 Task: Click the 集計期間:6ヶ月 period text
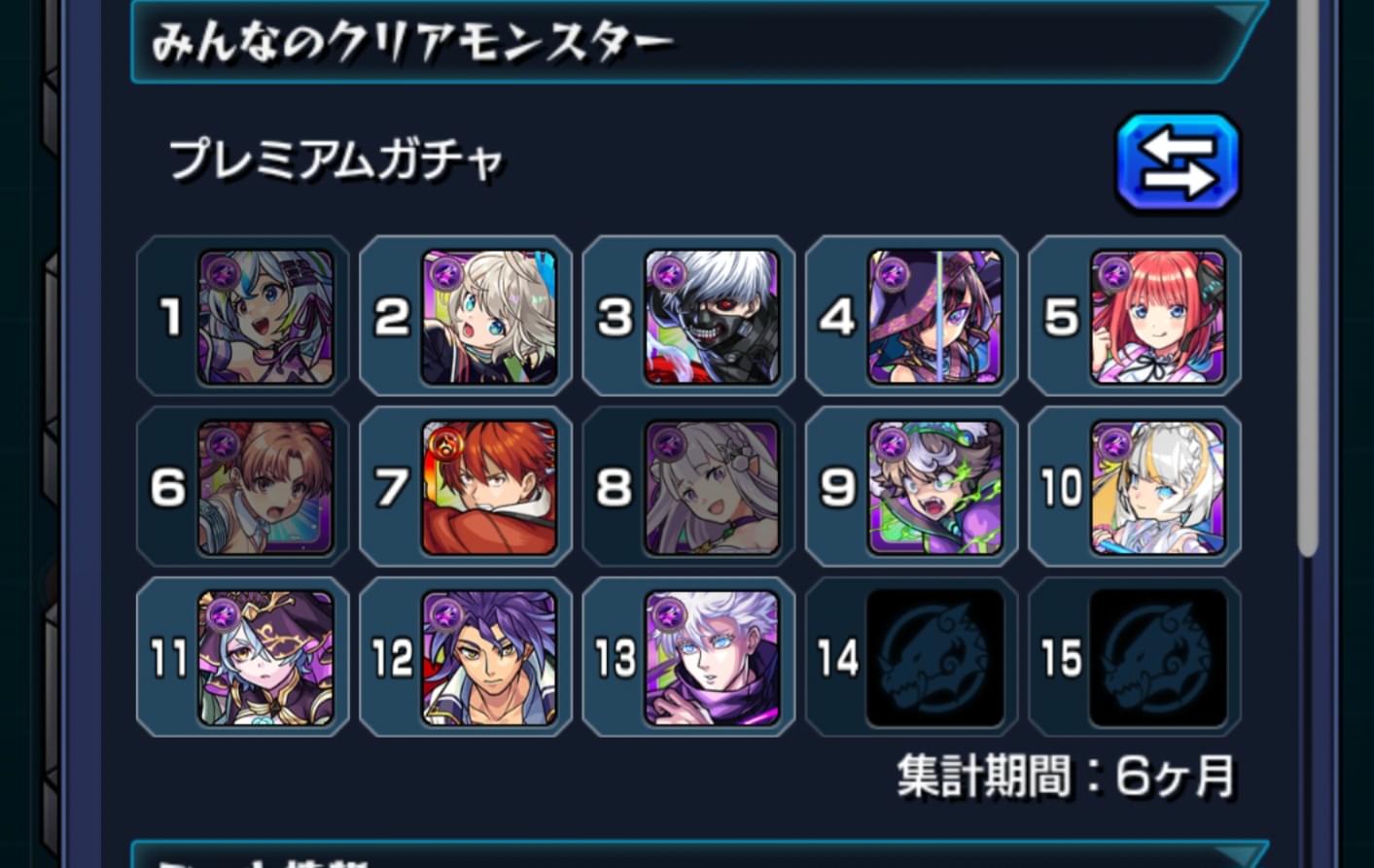tap(1067, 776)
